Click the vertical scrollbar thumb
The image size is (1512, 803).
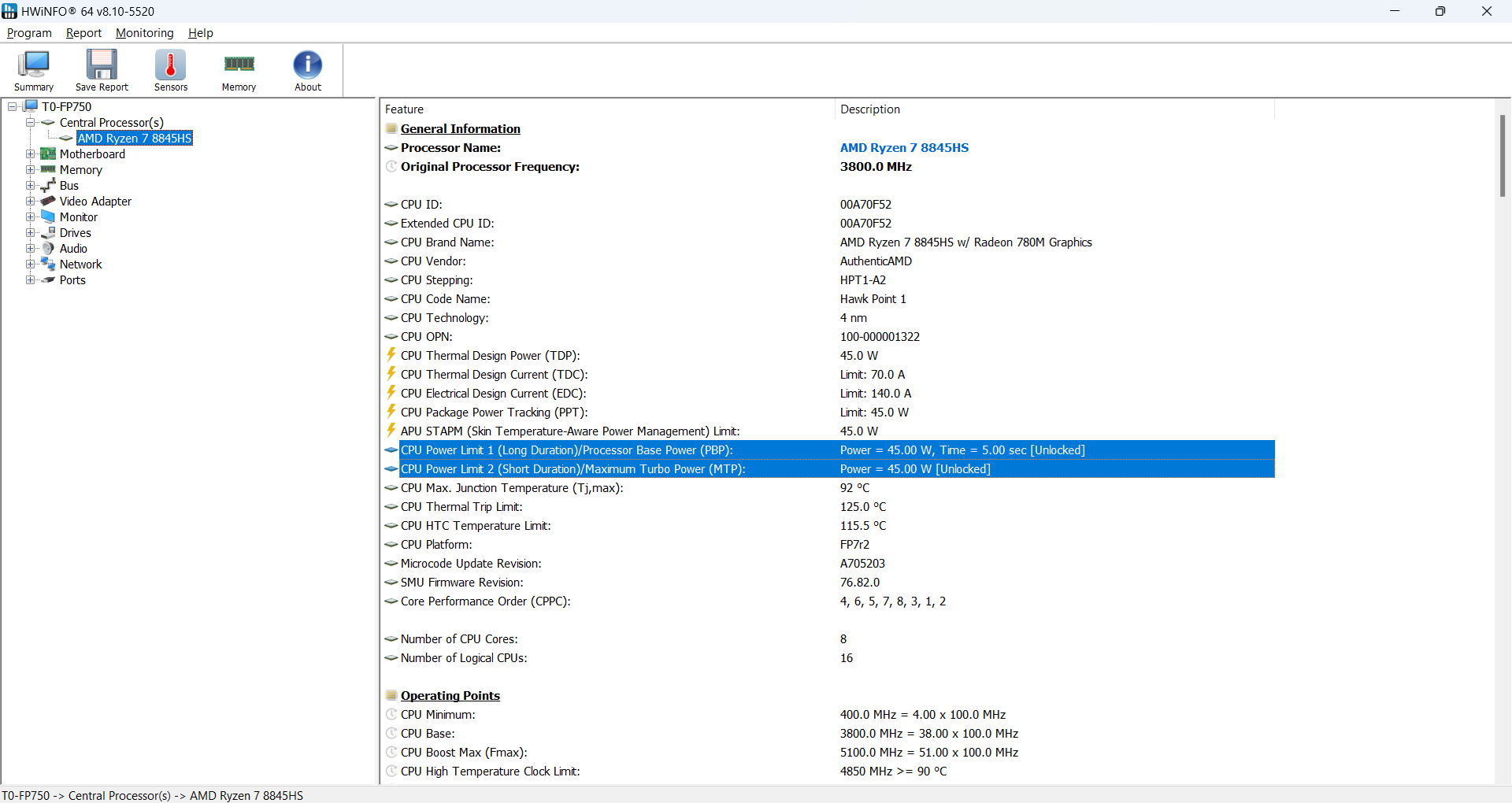(x=1503, y=155)
